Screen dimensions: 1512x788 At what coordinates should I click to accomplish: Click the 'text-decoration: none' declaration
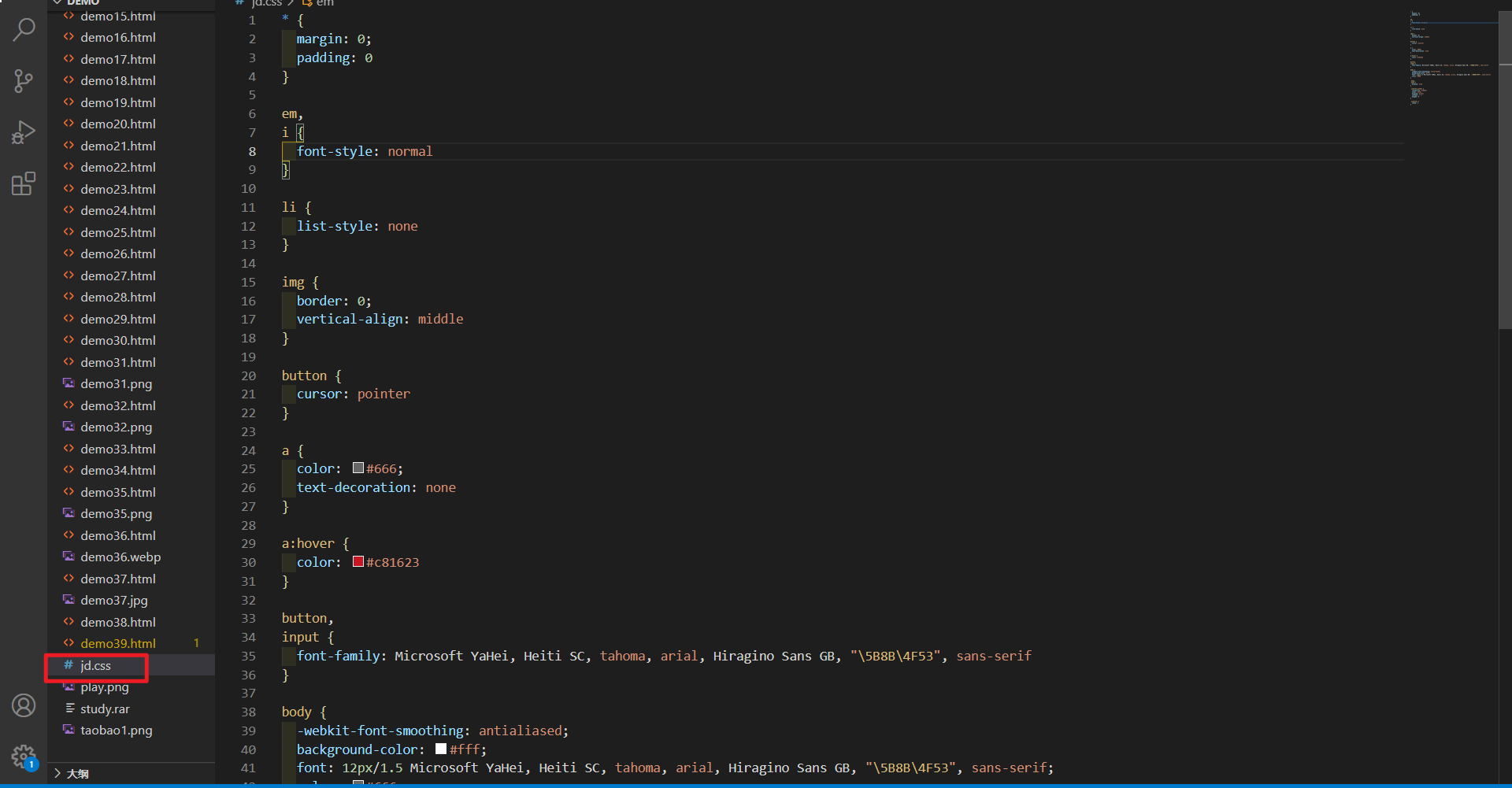[x=376, y=487]
